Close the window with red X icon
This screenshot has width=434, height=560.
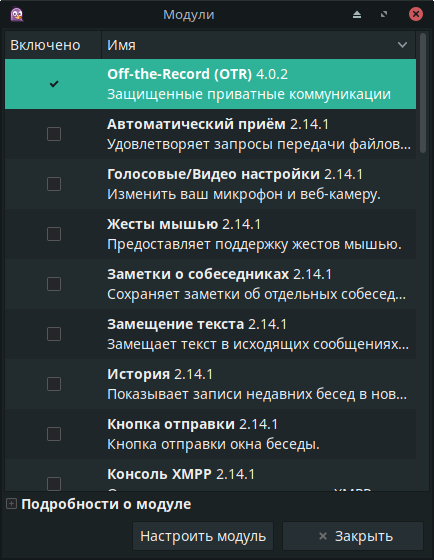tap(416, 14)
